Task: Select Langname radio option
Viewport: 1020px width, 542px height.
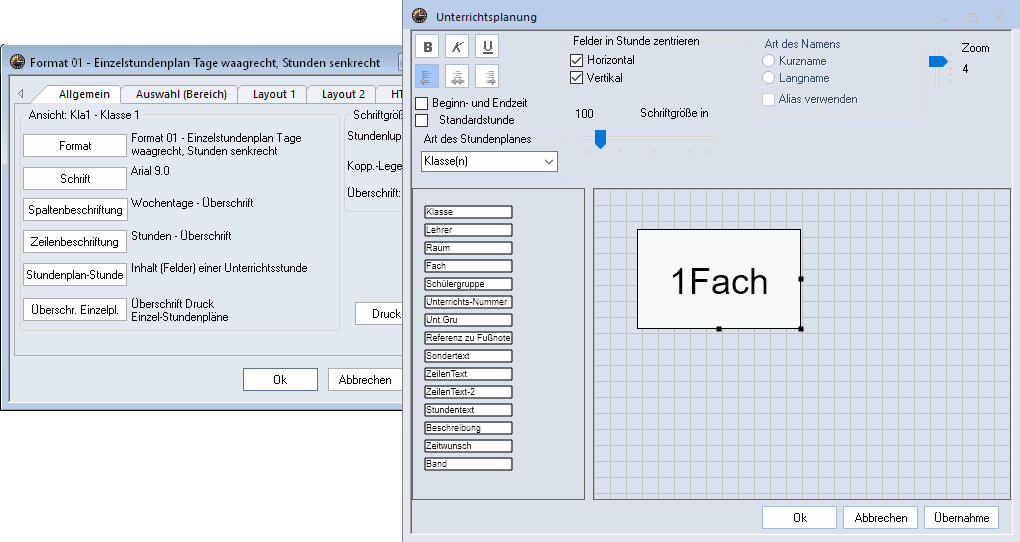Action: pyautogui.click(x=768, y=78)
